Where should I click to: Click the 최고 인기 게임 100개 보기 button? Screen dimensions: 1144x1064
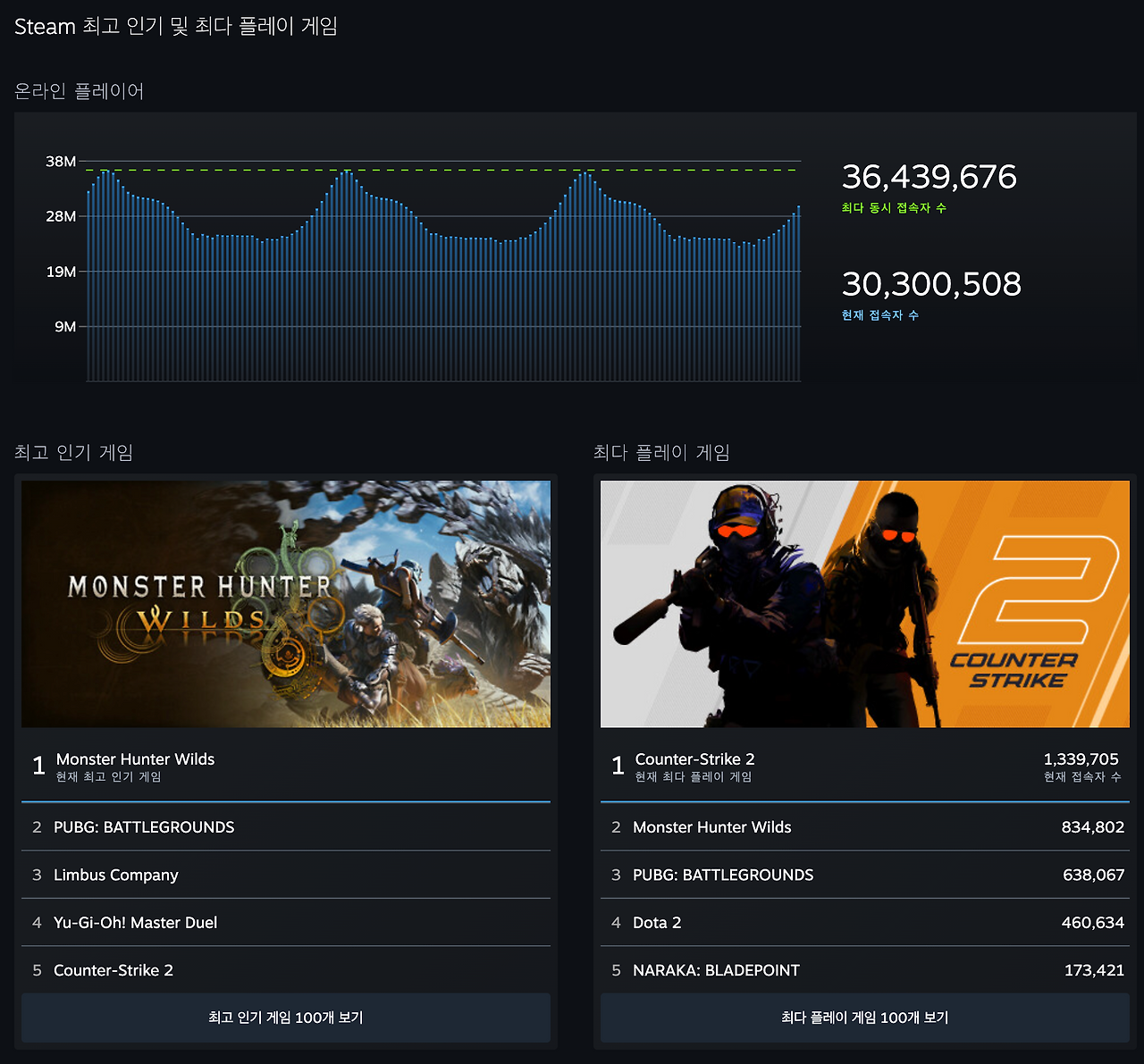286,1018
